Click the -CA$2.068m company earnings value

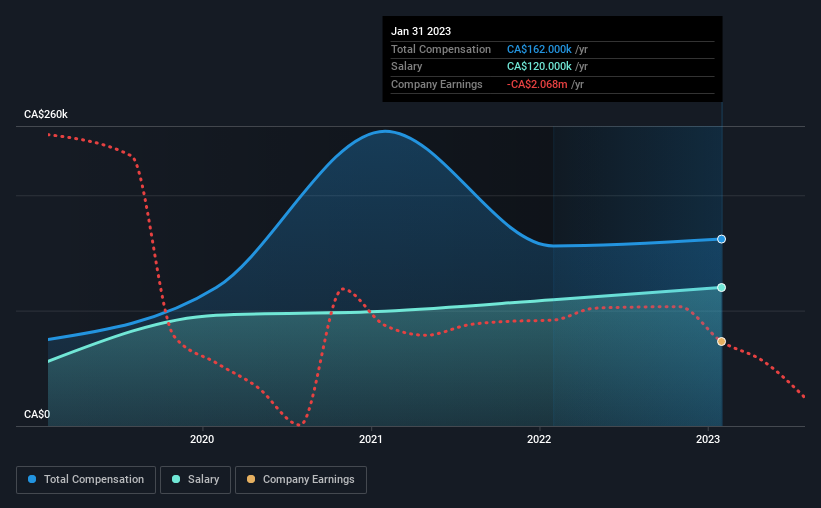(x=537, y=84)
